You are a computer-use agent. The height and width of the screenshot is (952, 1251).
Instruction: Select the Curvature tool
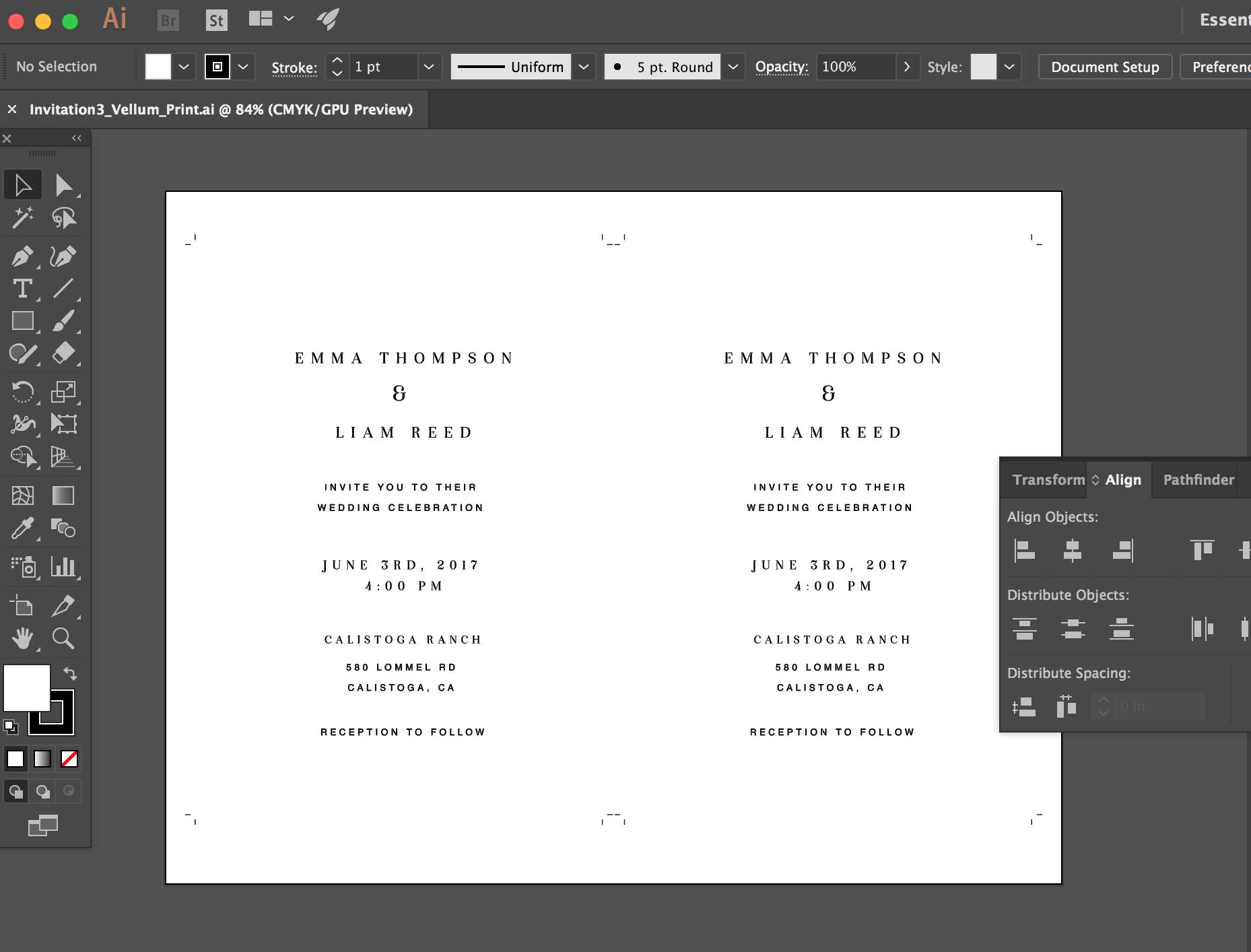pyautogui.click(x=64, y=256)
